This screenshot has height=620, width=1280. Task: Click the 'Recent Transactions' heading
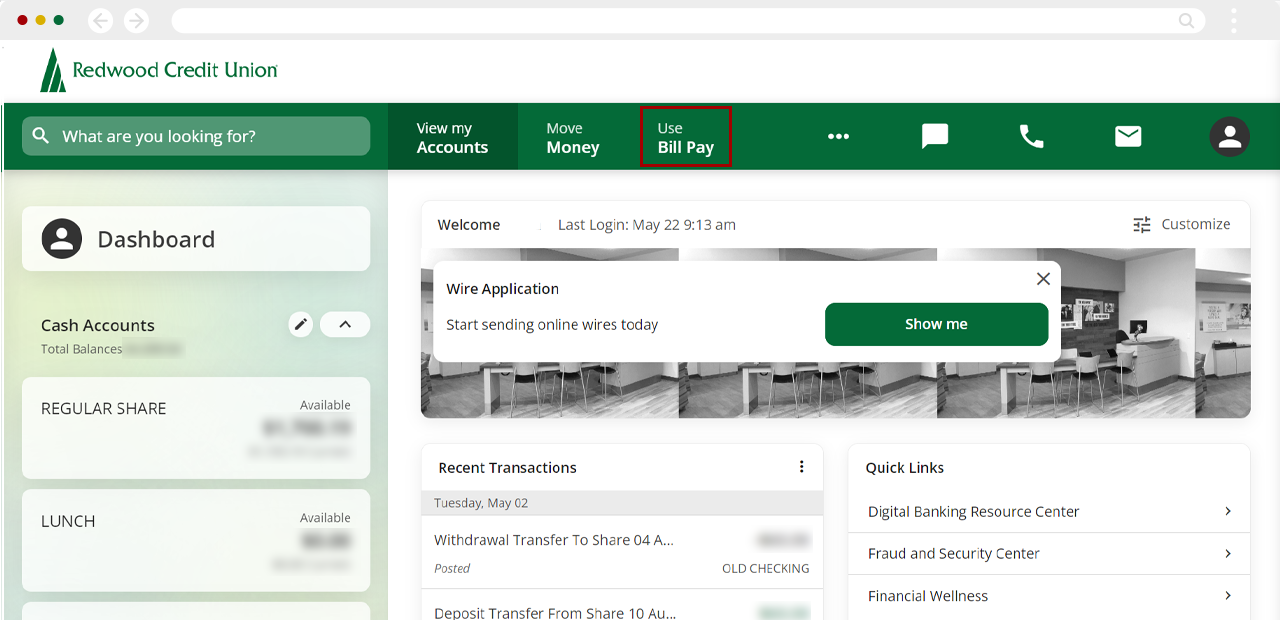pyautogui.click(x=508, y=467)
